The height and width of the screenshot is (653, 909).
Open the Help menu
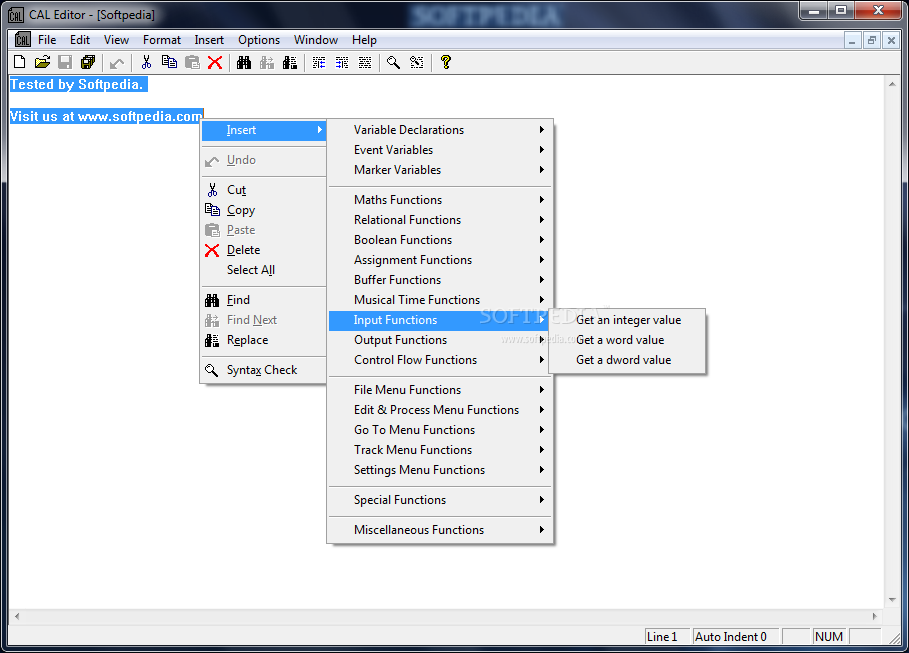coord(364,40)
